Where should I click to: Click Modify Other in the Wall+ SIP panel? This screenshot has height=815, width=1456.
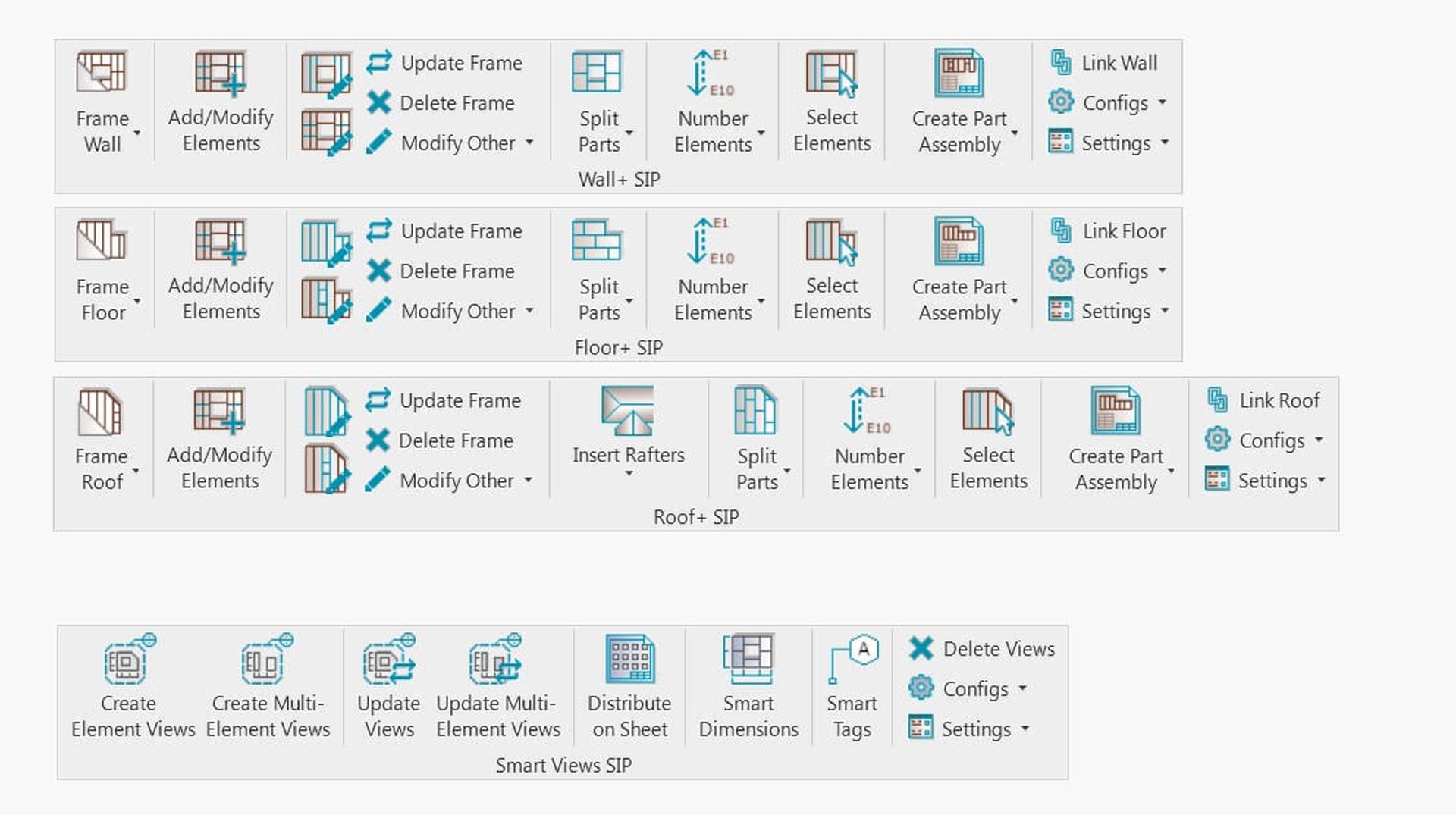pyautogui.click(x=457, y=143)
